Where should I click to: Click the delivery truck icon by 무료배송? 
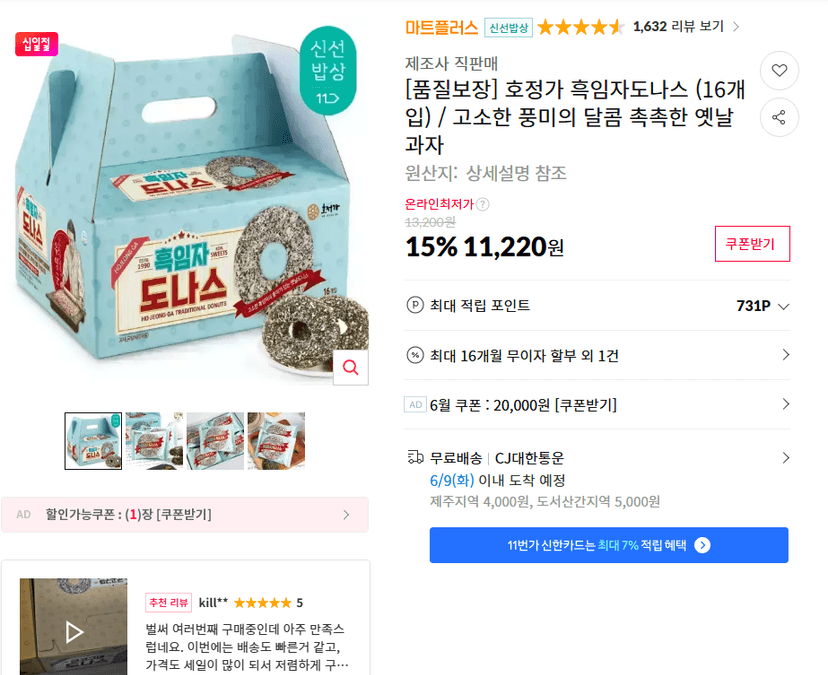416,457
